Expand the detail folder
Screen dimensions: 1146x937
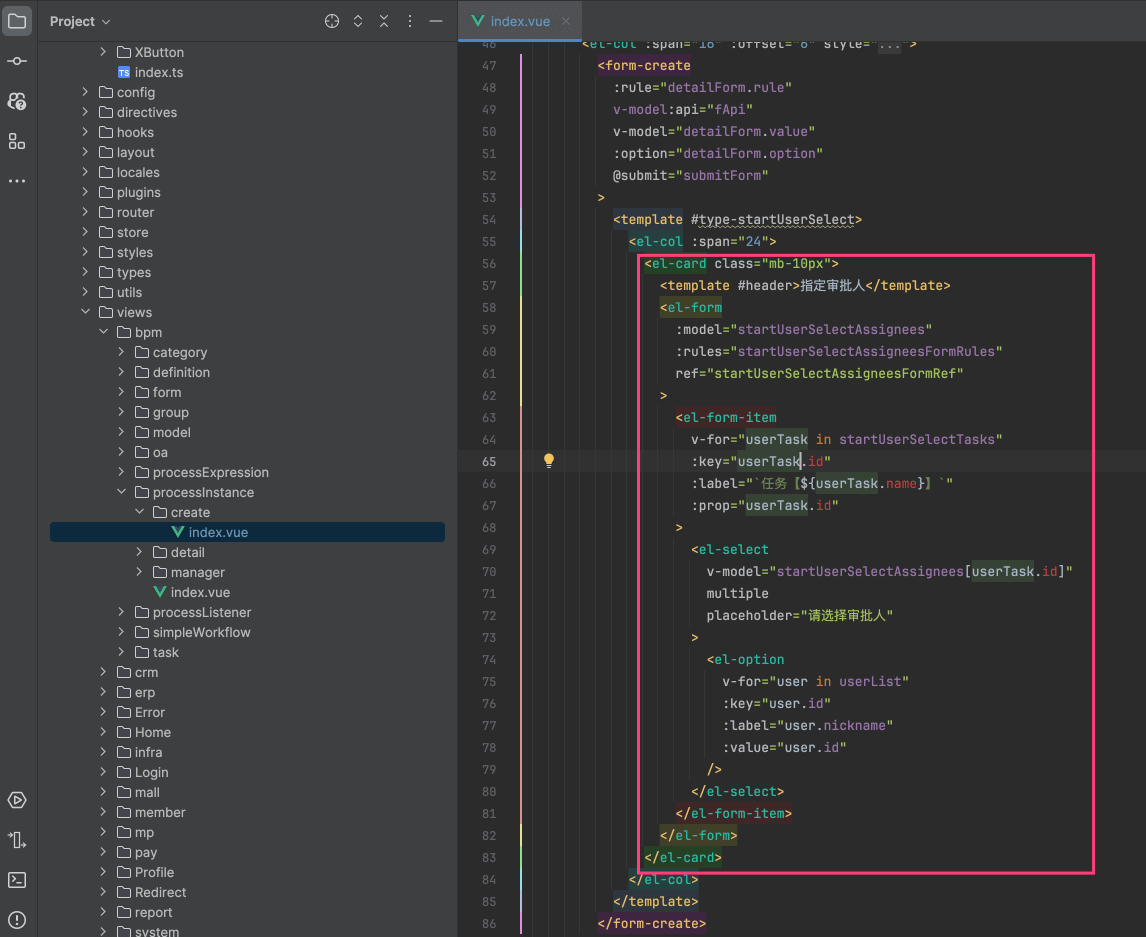click(x=140, y=552)
